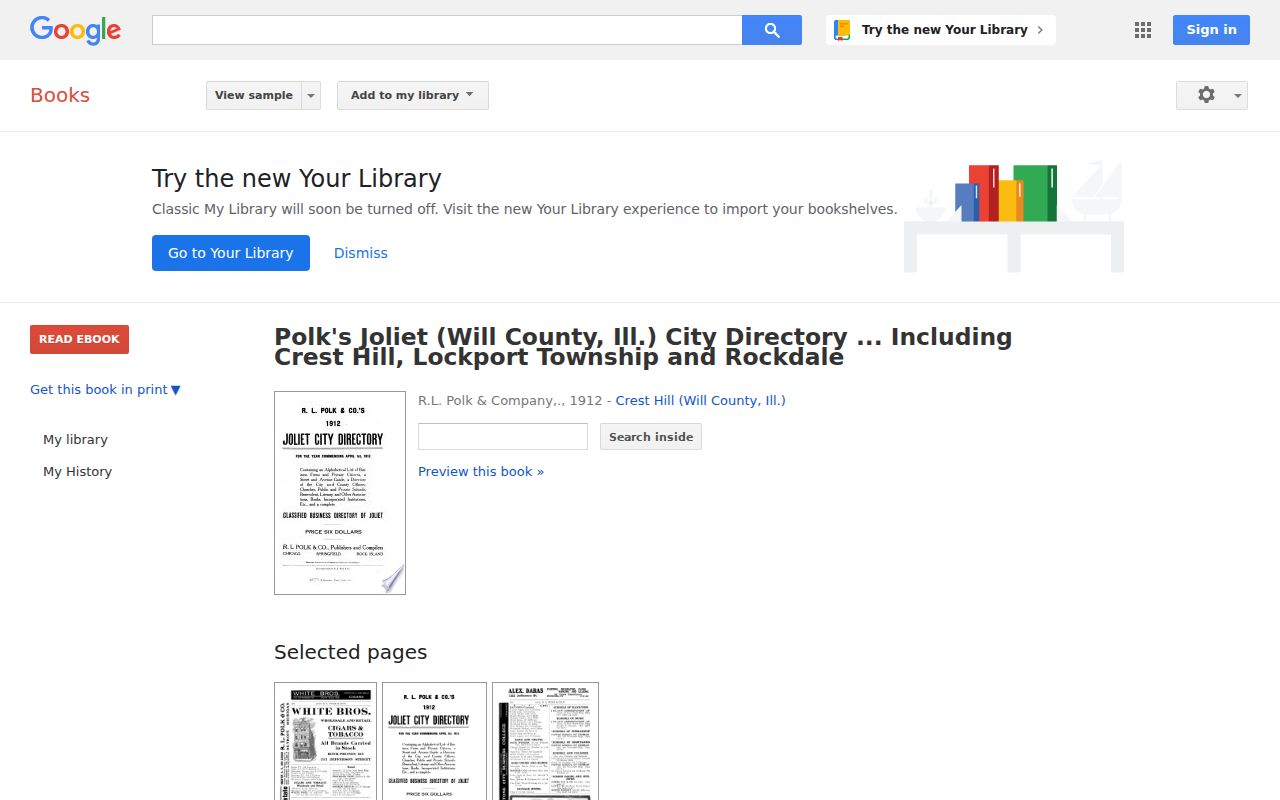Expand Get this book in print
Viewport: 1280px width, 800px height.
coord(105,390)
